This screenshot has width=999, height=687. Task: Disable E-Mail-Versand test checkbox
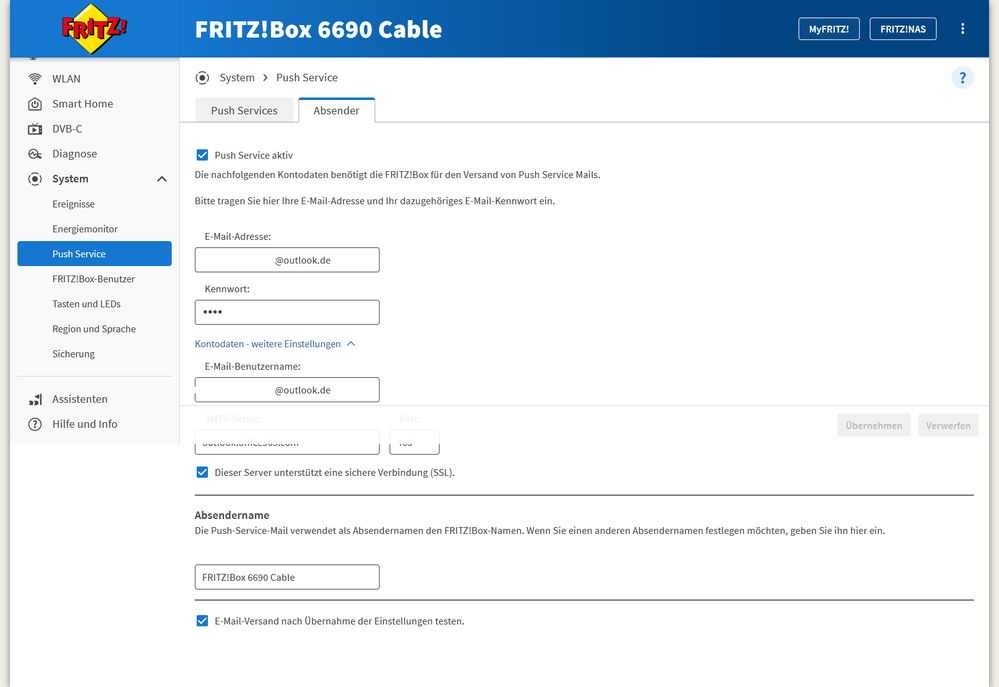click(x=202, y=621)
